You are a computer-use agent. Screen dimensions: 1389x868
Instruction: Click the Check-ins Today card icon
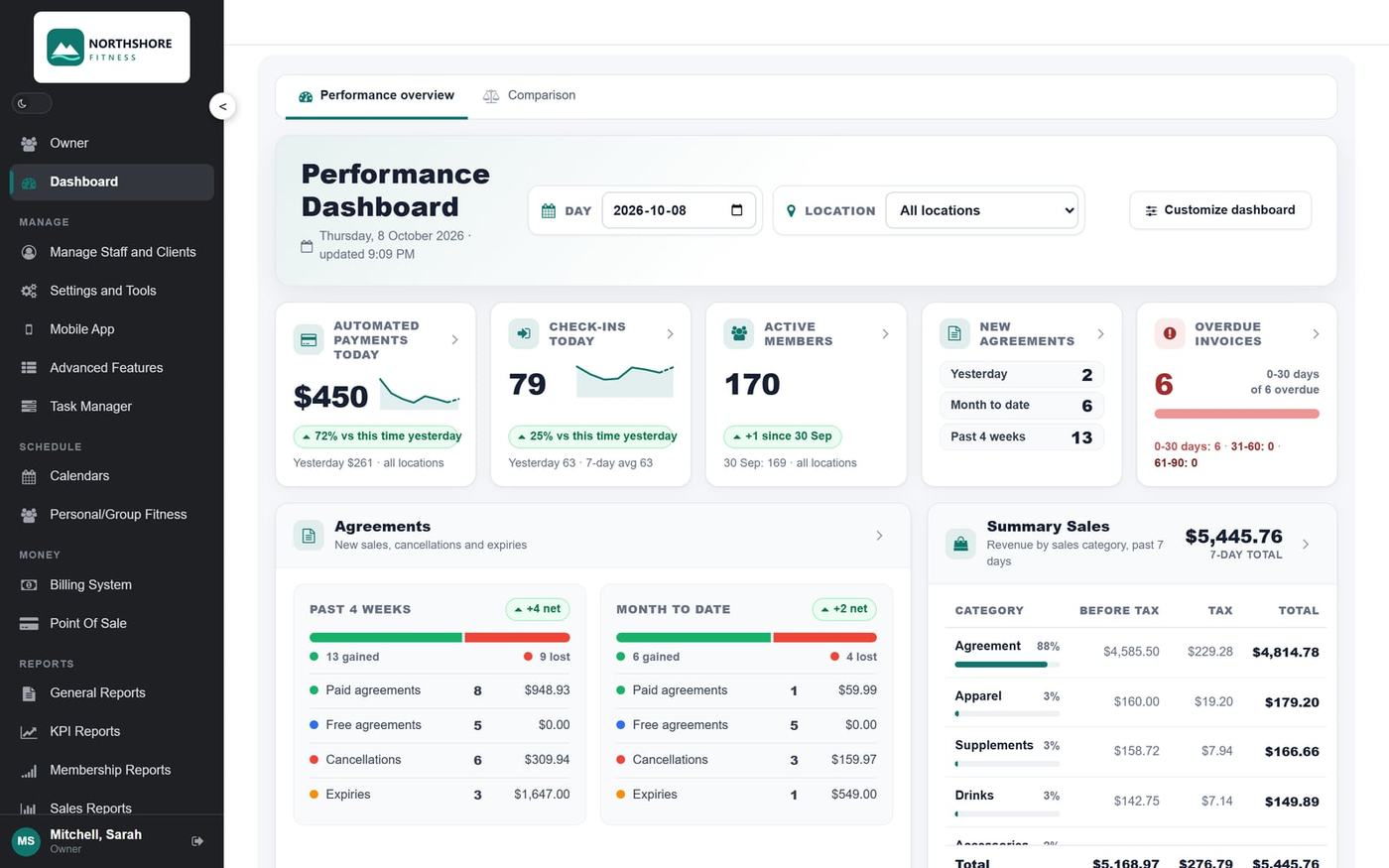(x=524, y=334)
